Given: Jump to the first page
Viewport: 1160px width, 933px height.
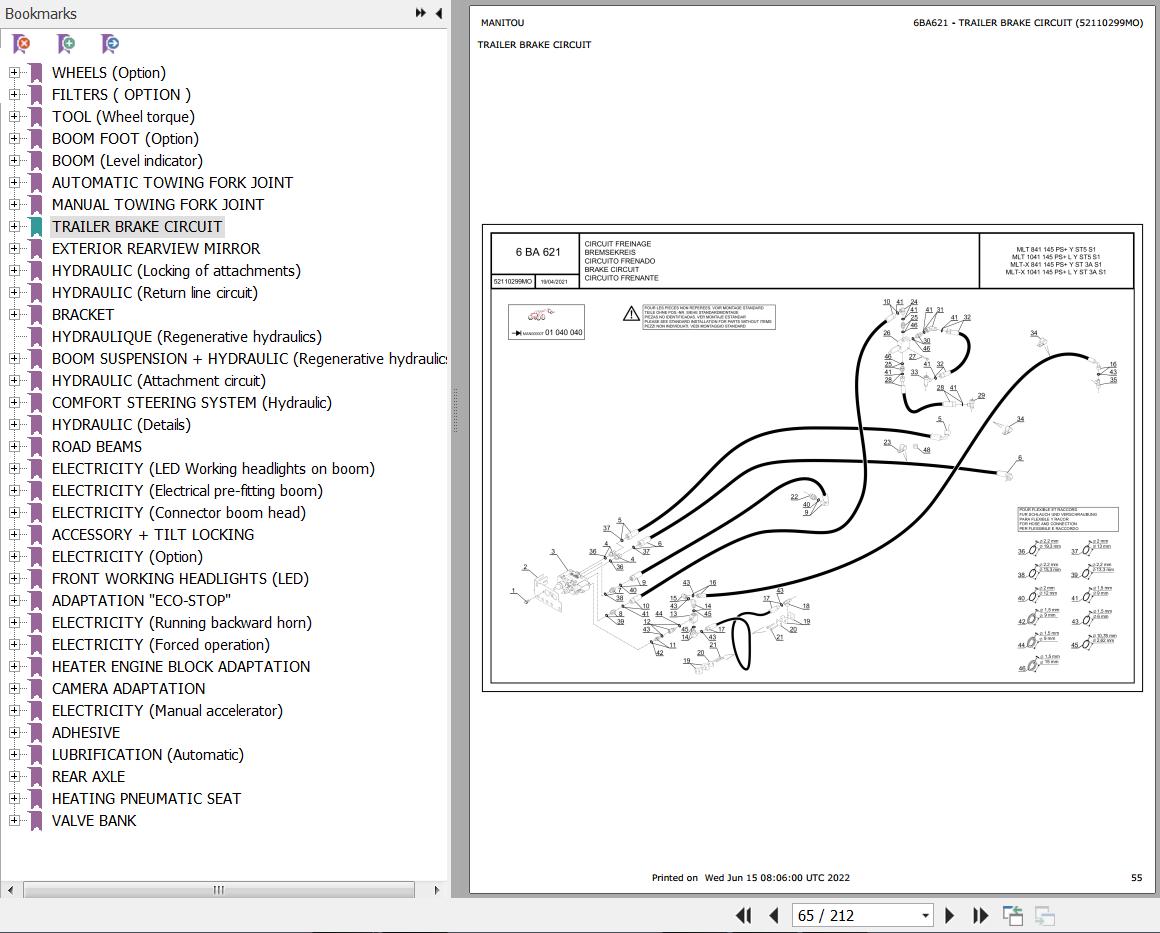Looking at the screenshot, I should coord(743,915).
